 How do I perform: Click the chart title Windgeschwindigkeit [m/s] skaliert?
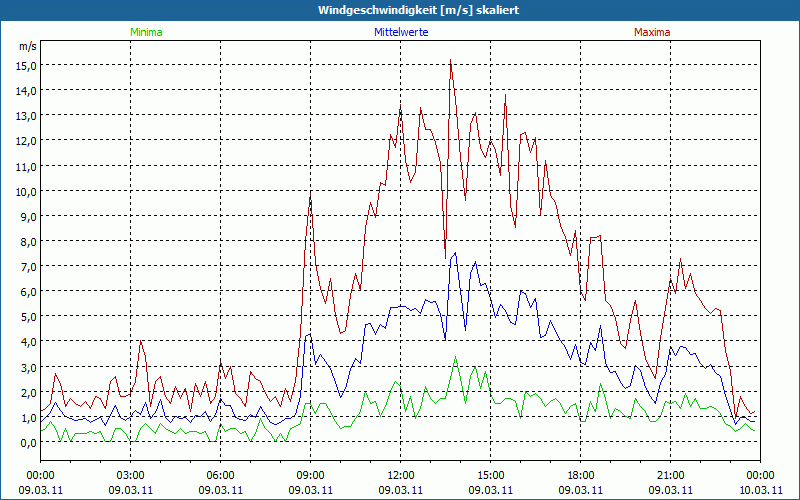pyautogui.click(x=418, y=10)
